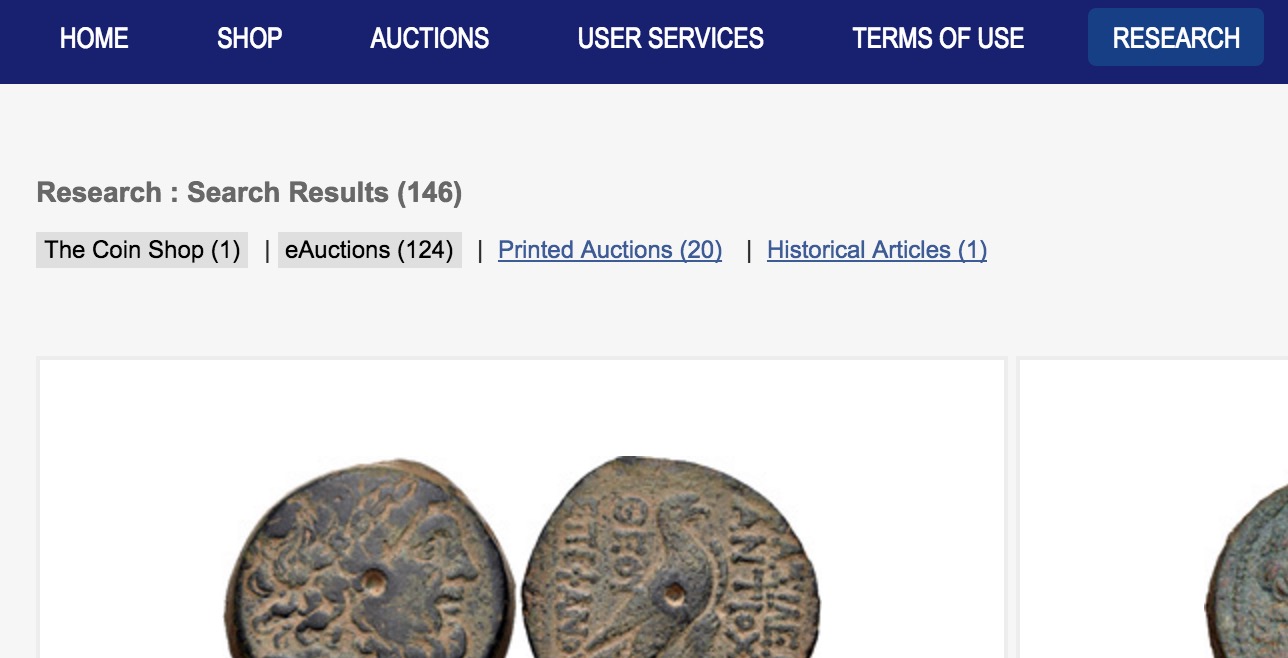
Task: Open the TERMS OF USE page
Action: (x=937, y=39)
